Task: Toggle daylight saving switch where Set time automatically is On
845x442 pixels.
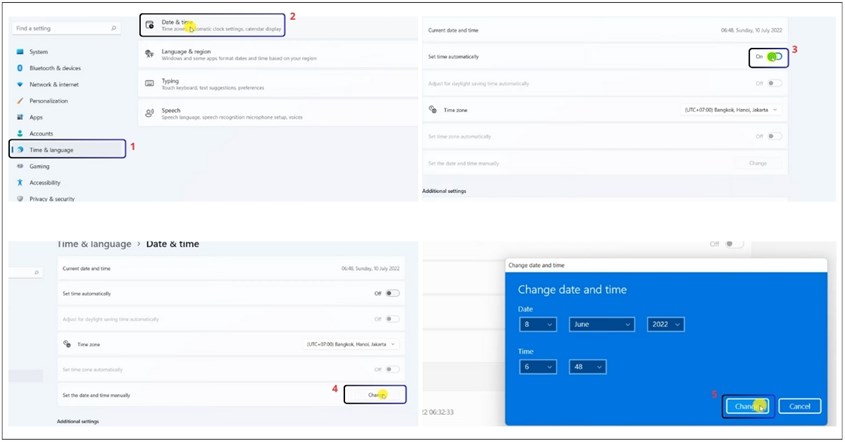Action: [775, 84]
